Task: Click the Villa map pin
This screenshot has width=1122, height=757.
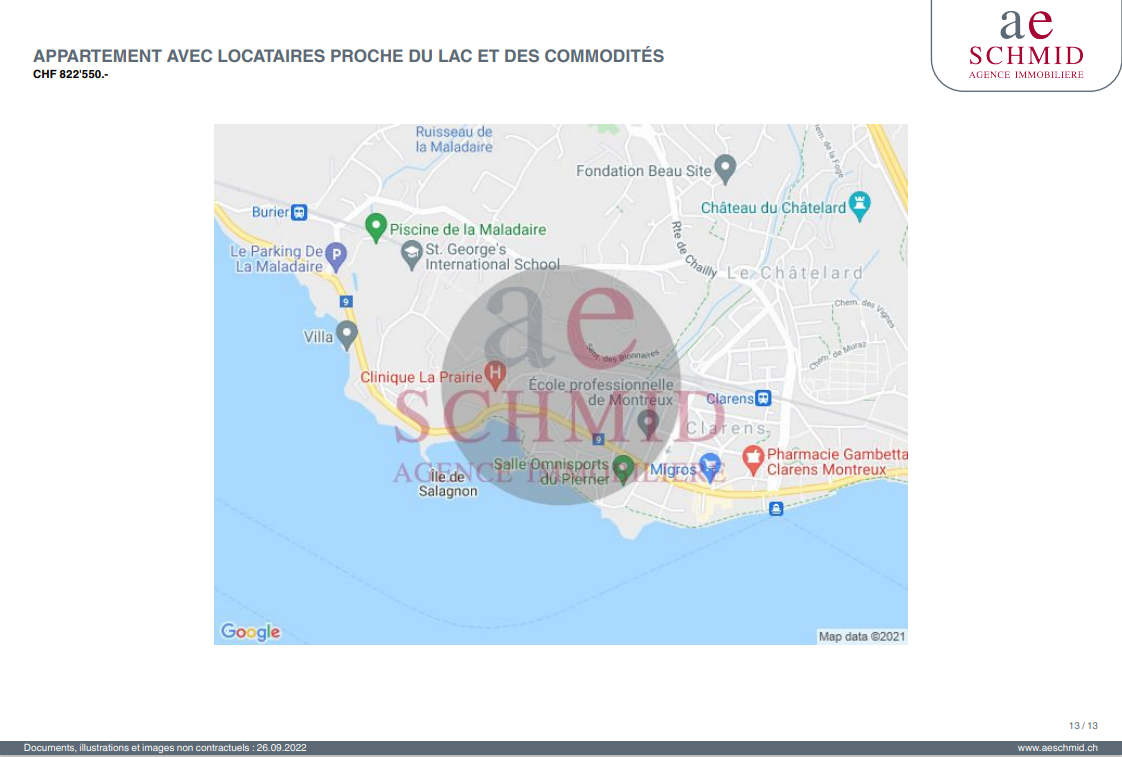Action: click(347, 334)
